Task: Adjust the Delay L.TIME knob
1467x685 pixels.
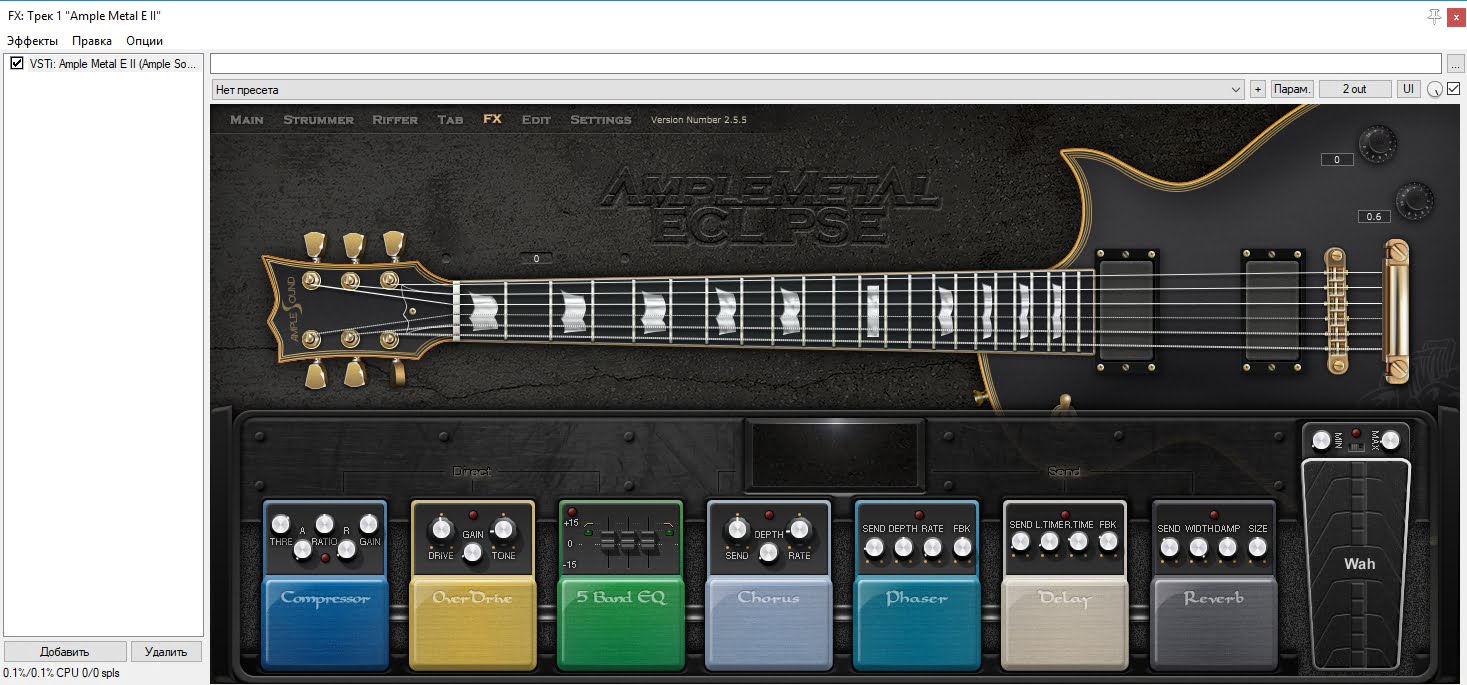Action: pos(1050,541)
